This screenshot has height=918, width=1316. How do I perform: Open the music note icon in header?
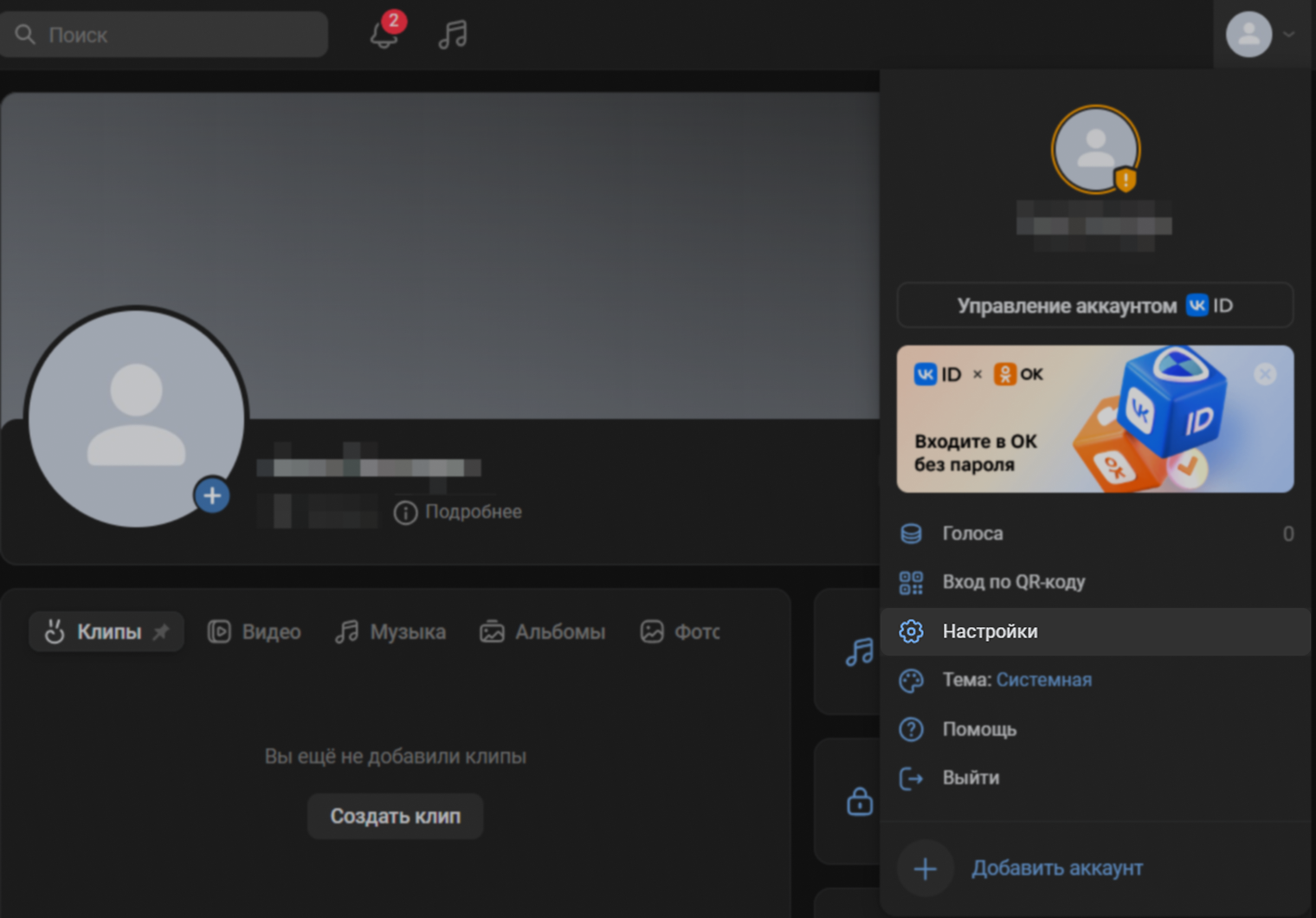[x=452, y=35]
